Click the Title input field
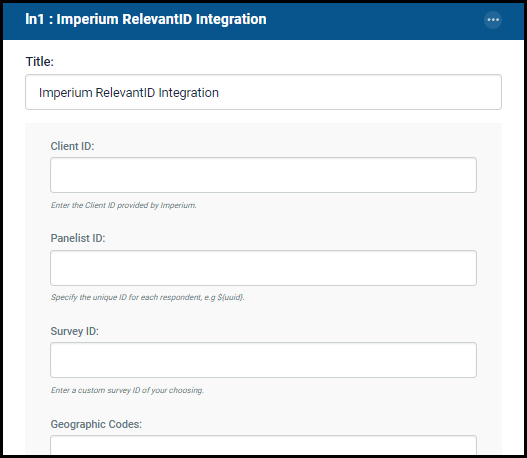Image resolution: width=527 pixels, height=458 pixels. 263,92
